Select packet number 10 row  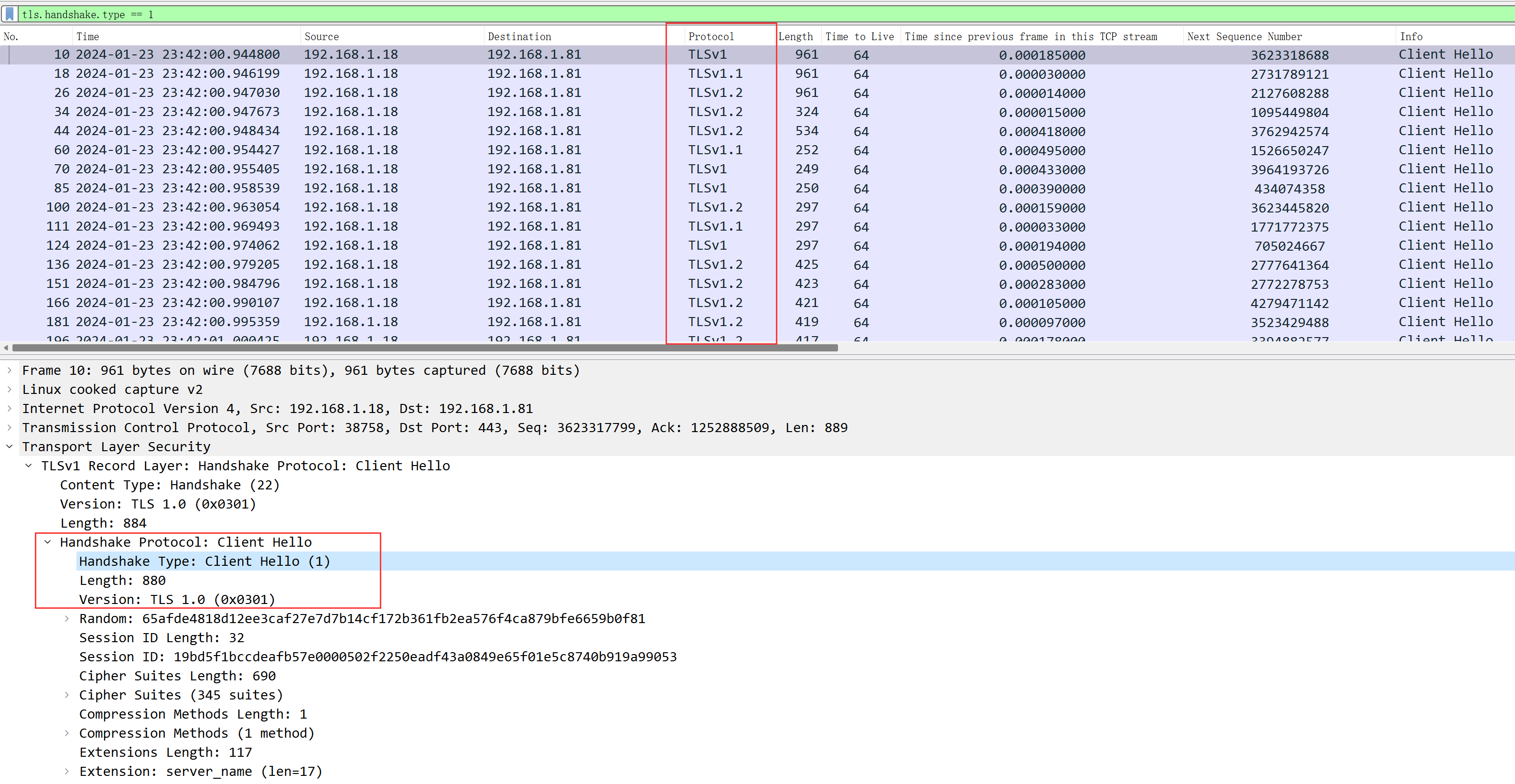(758, 54)
